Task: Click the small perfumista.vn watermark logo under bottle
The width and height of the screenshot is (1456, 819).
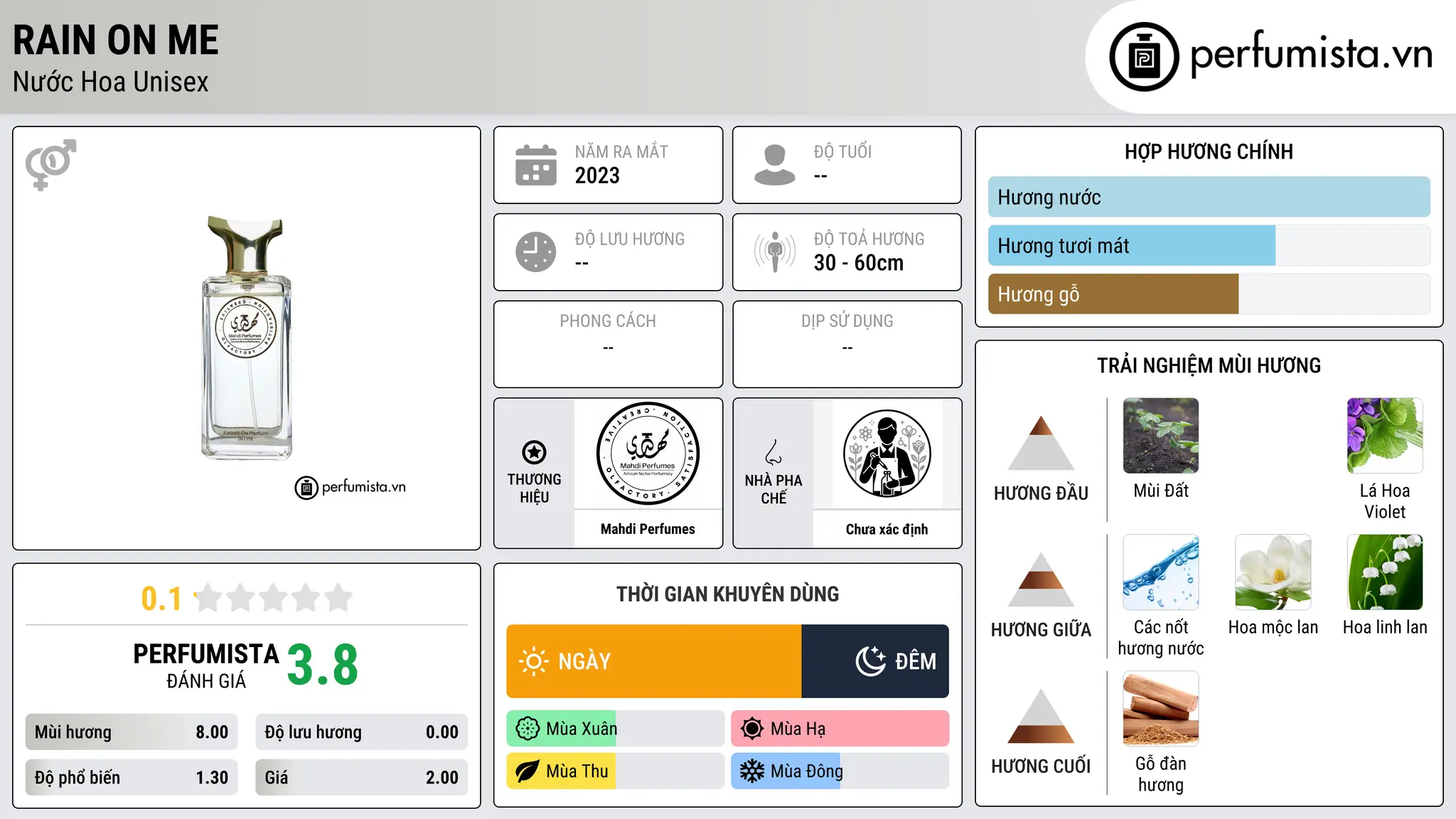Action: [350, 488]
